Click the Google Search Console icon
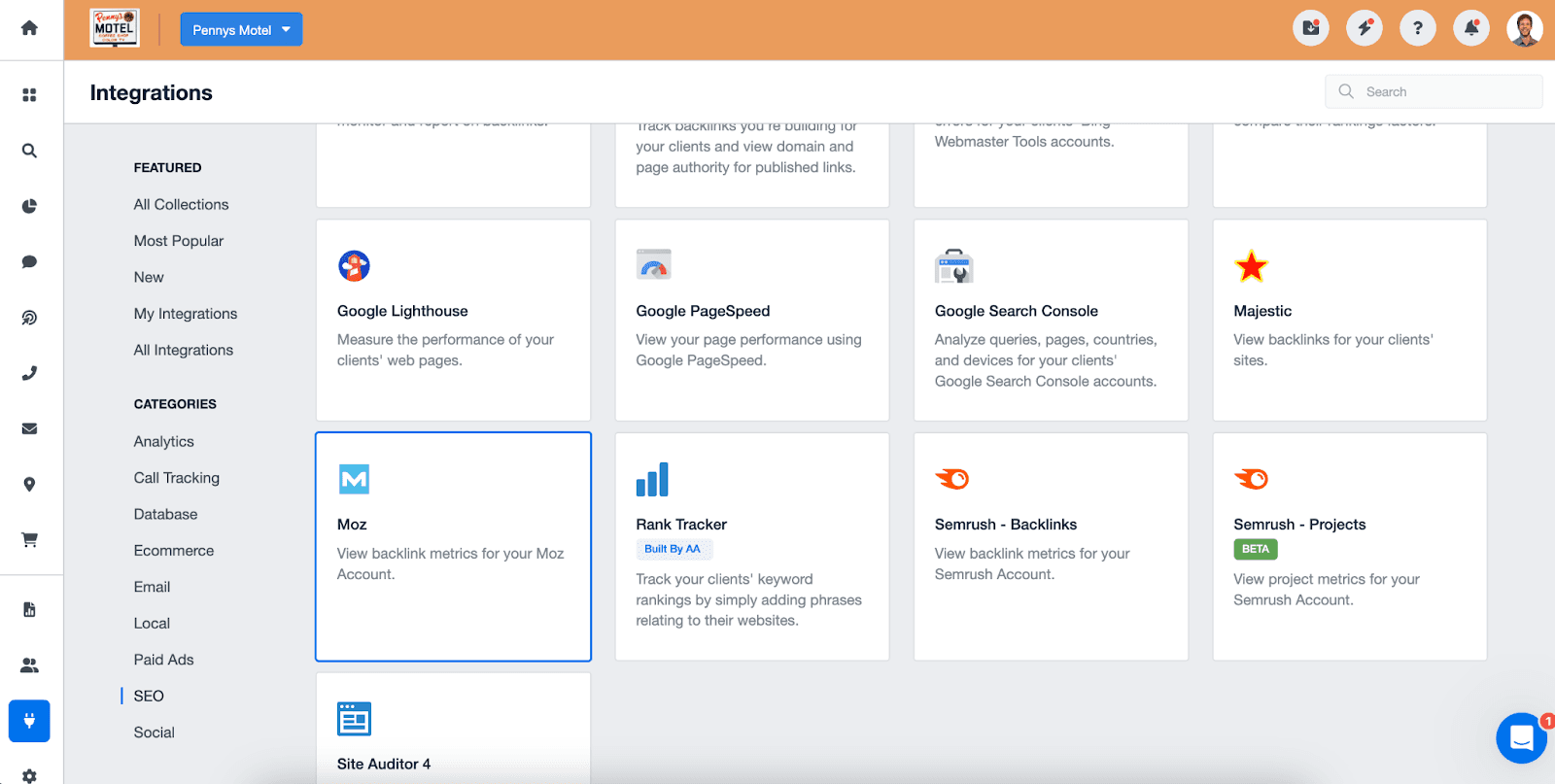Viewport: 1555px width, 784px height. [953, 265]
